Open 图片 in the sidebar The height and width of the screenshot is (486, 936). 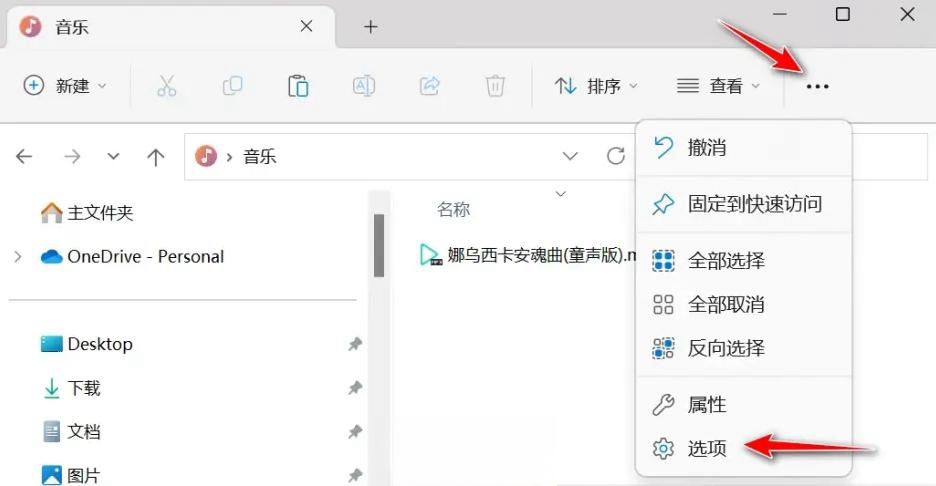tap(72, 475)
